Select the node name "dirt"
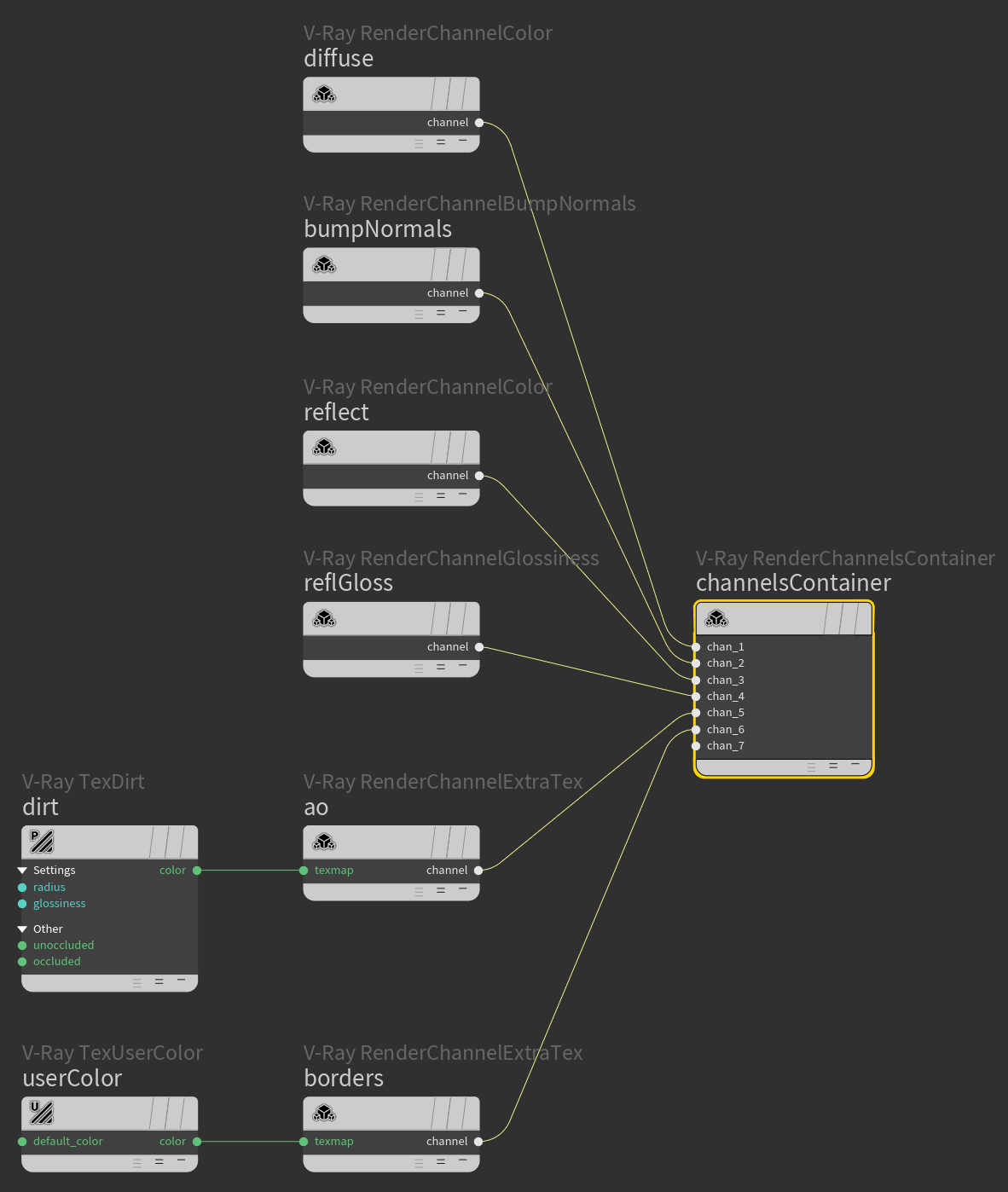Image resolution: width=1008 pixels, height=1192 pixels. pos(40,807)
